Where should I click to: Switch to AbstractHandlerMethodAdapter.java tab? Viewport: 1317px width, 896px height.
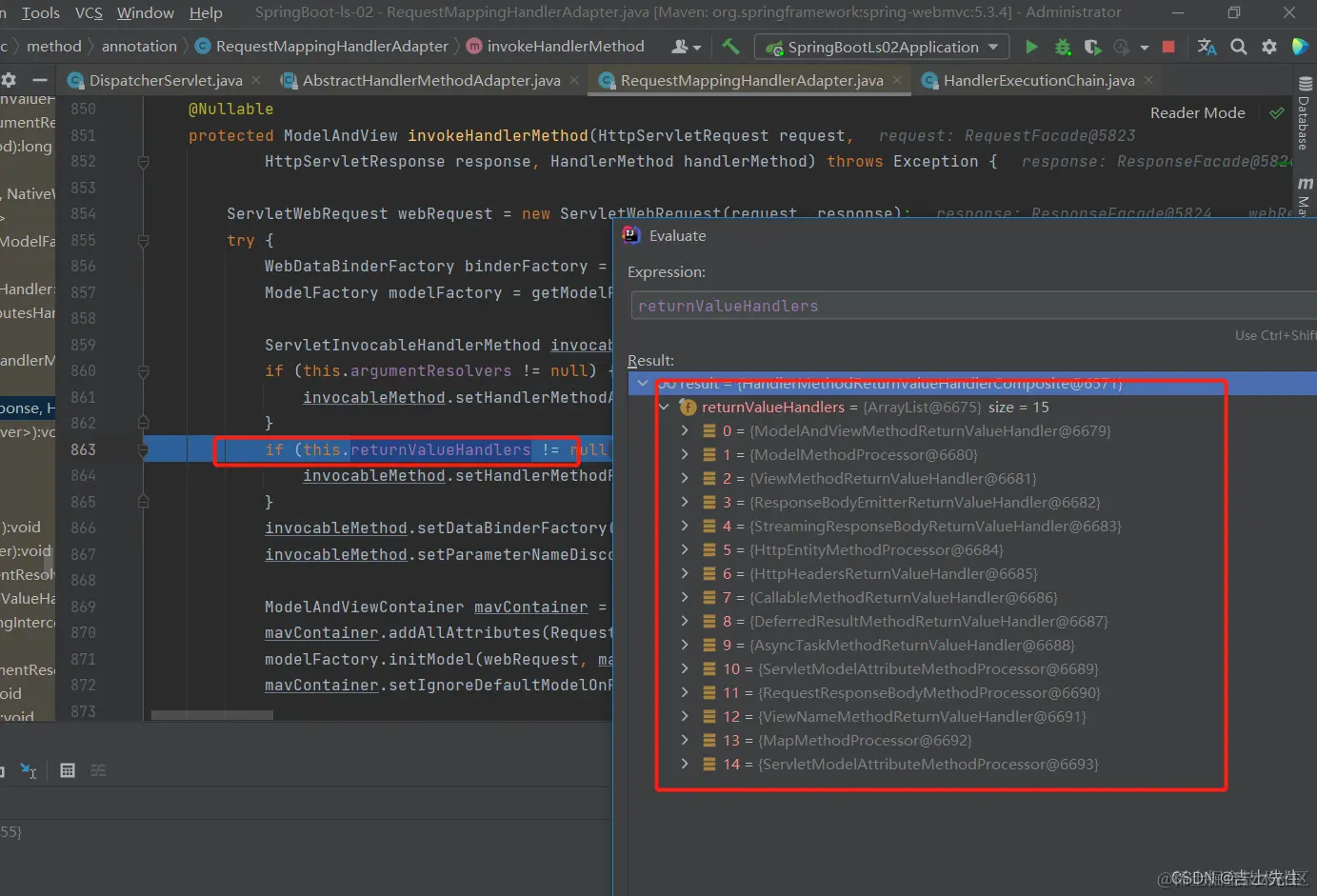(430, 80)
